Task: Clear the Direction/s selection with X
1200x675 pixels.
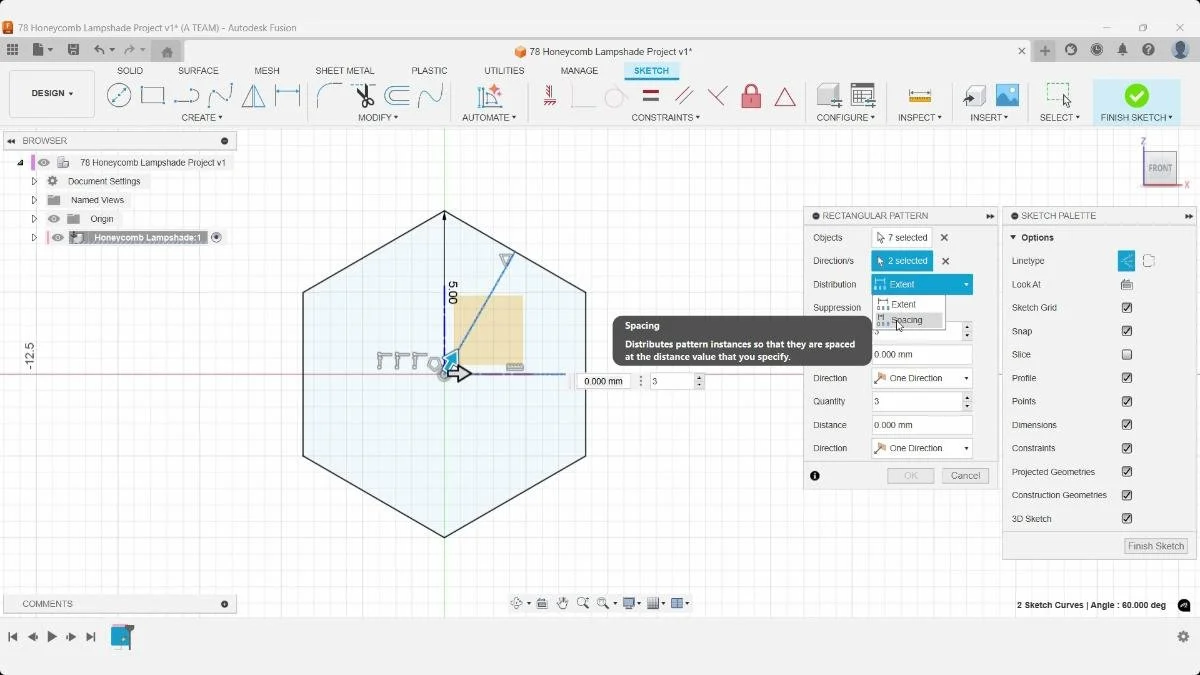Action: 944,261
